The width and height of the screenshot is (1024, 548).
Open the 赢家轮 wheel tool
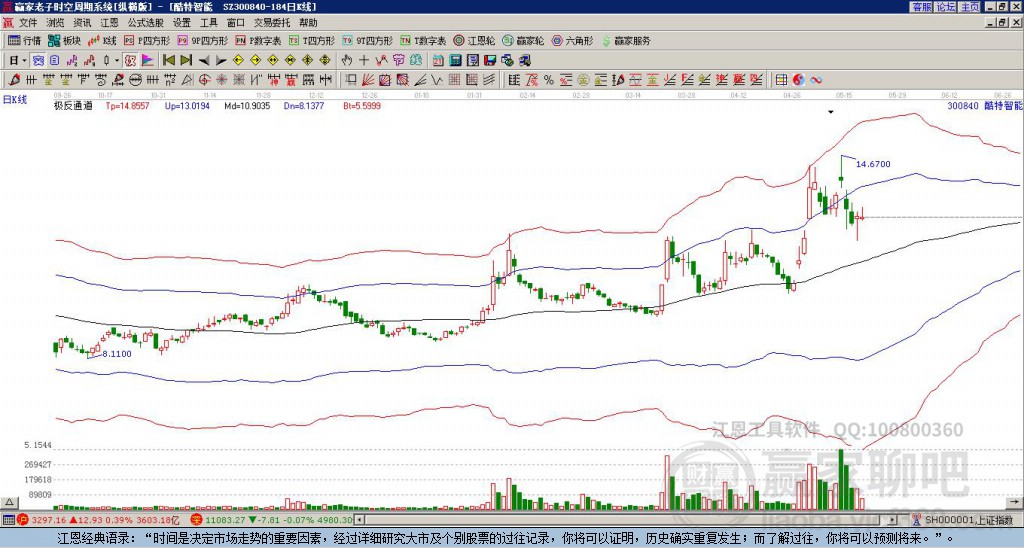click(523, 40)
